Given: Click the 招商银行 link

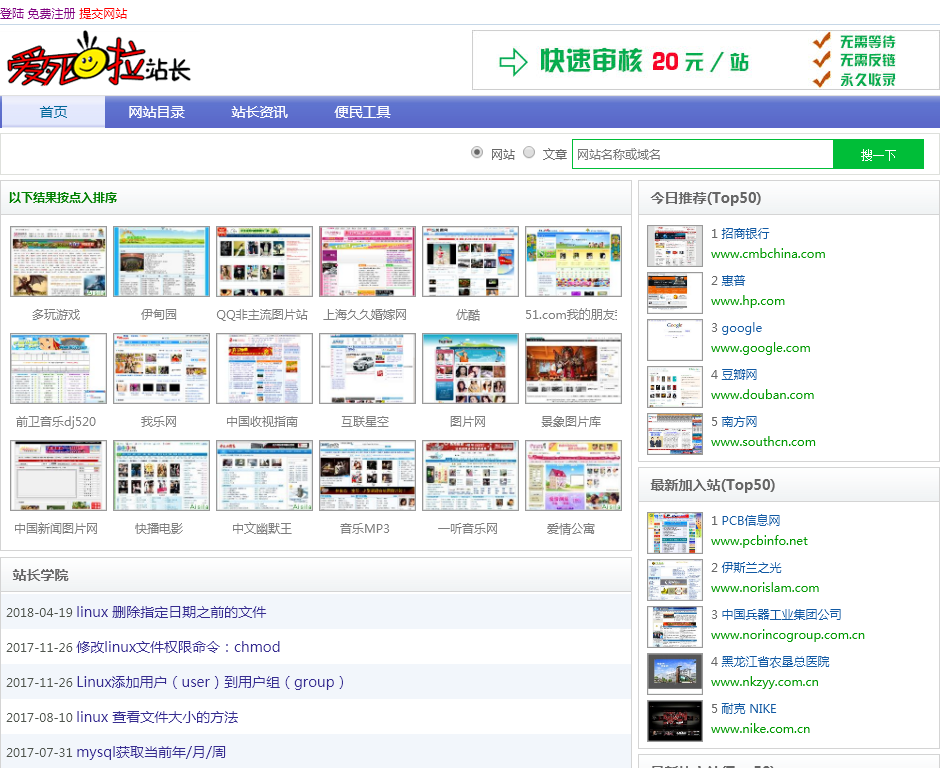Looking at the screenshot, I should 745,233.
